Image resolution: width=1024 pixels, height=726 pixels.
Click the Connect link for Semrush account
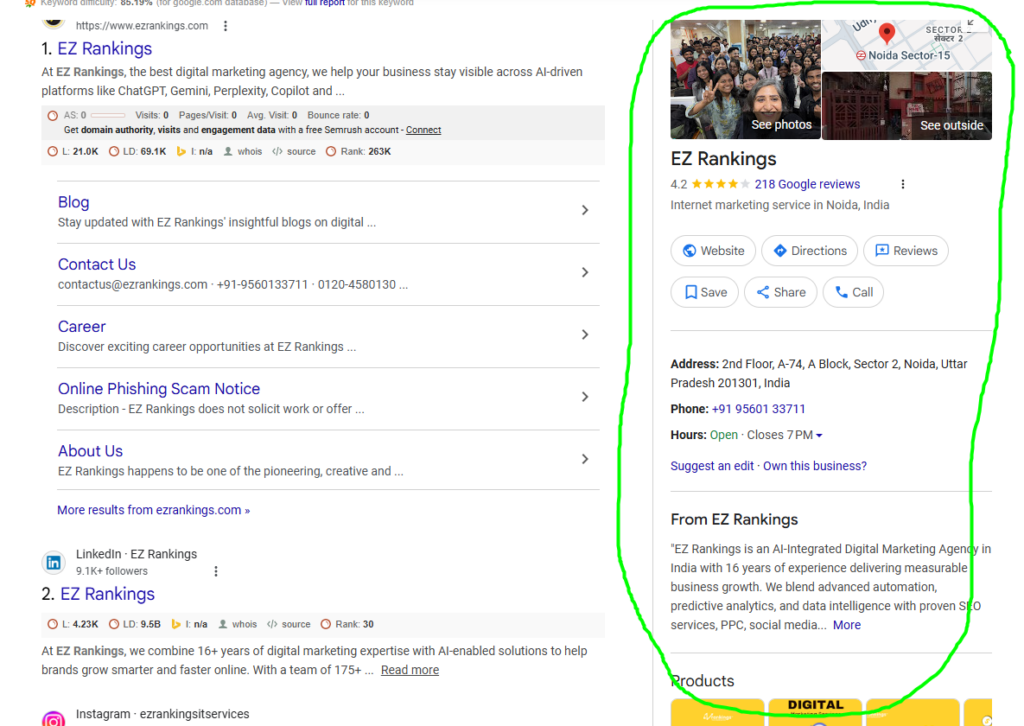(x=423, y=130)
